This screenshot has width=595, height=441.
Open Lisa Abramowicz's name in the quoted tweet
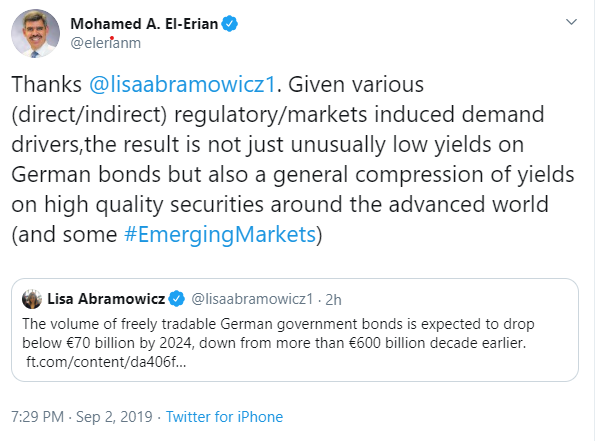point(106,299)
